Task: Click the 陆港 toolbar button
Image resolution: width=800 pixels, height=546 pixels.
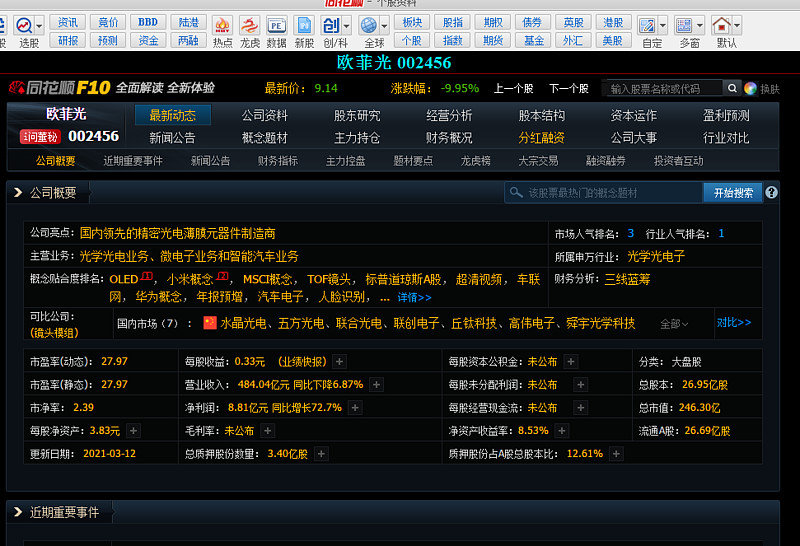Action: coord(188,22)
